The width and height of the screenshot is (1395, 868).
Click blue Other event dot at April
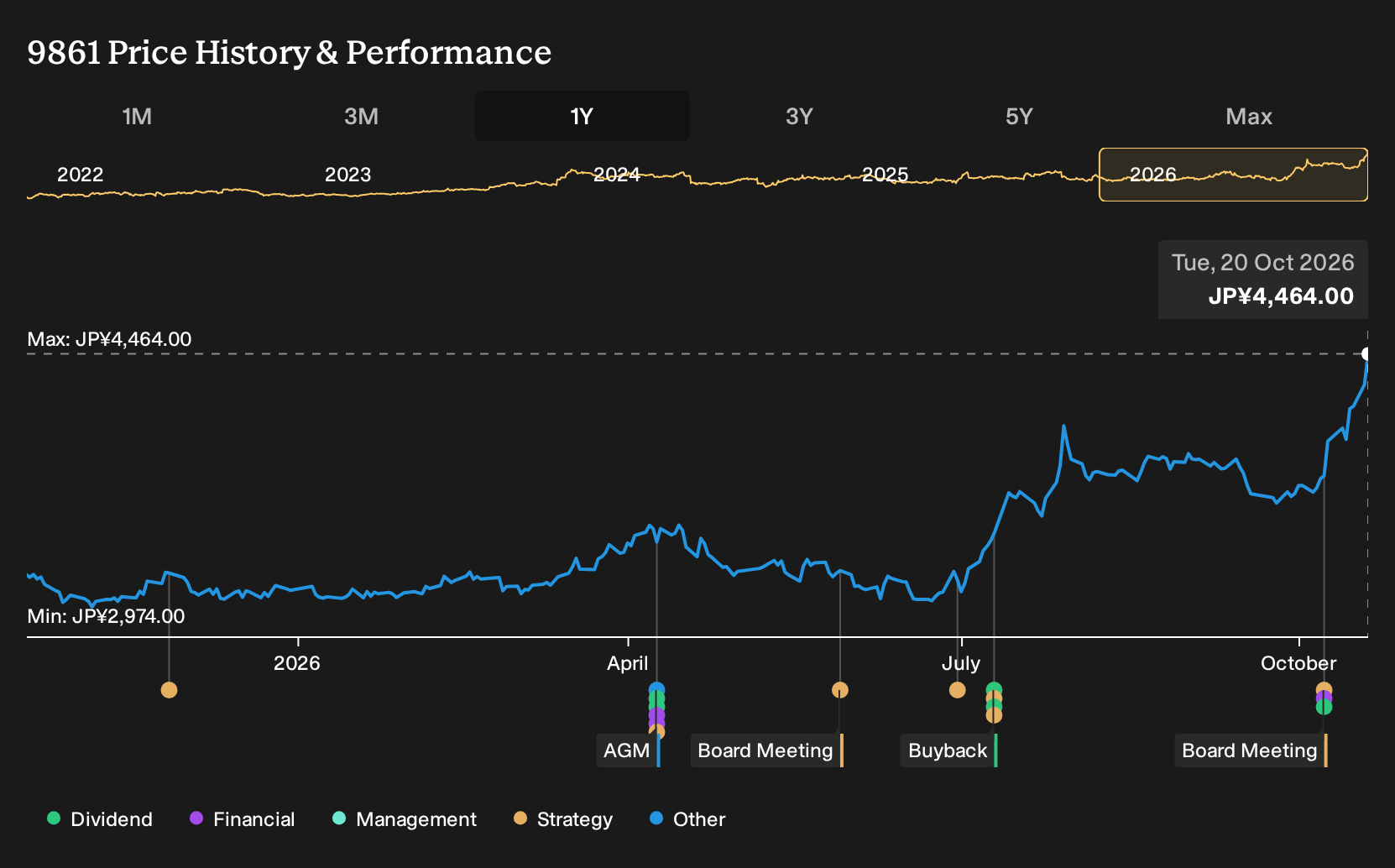coord(656,689)
